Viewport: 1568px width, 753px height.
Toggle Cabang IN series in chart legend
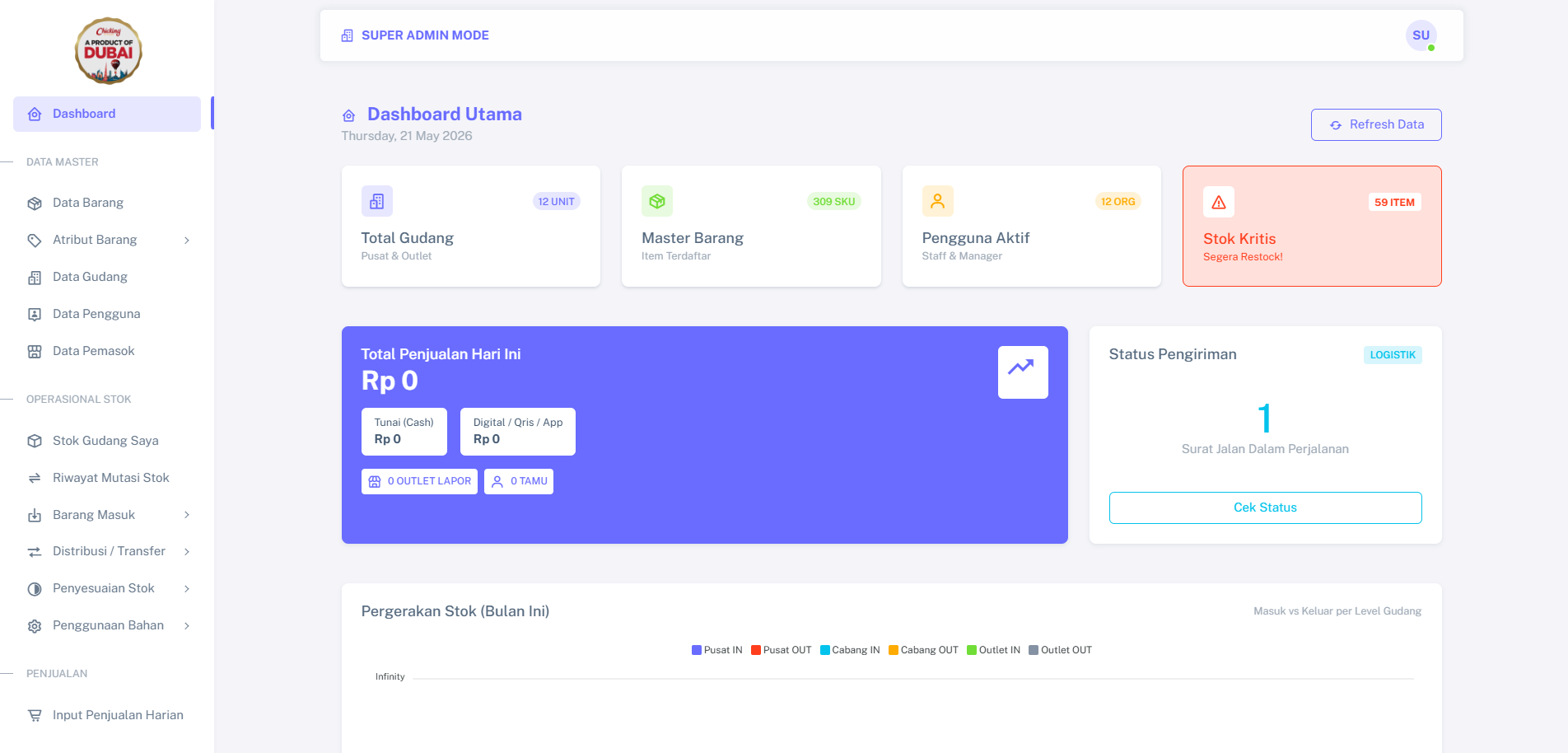[850, 650]
